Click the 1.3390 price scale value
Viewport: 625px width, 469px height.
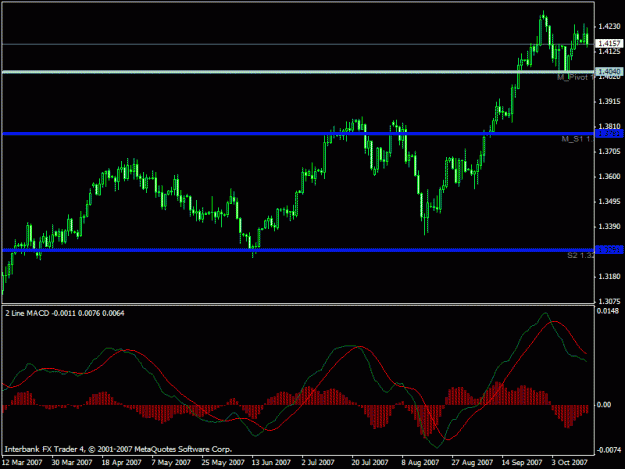(609, 226)
